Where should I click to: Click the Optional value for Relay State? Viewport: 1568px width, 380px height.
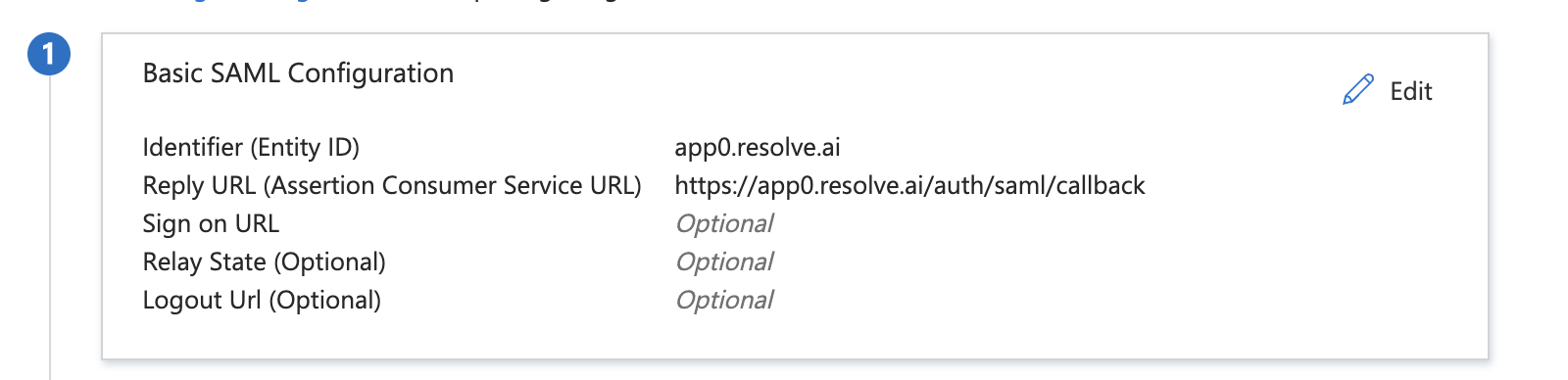pos(724,262)
